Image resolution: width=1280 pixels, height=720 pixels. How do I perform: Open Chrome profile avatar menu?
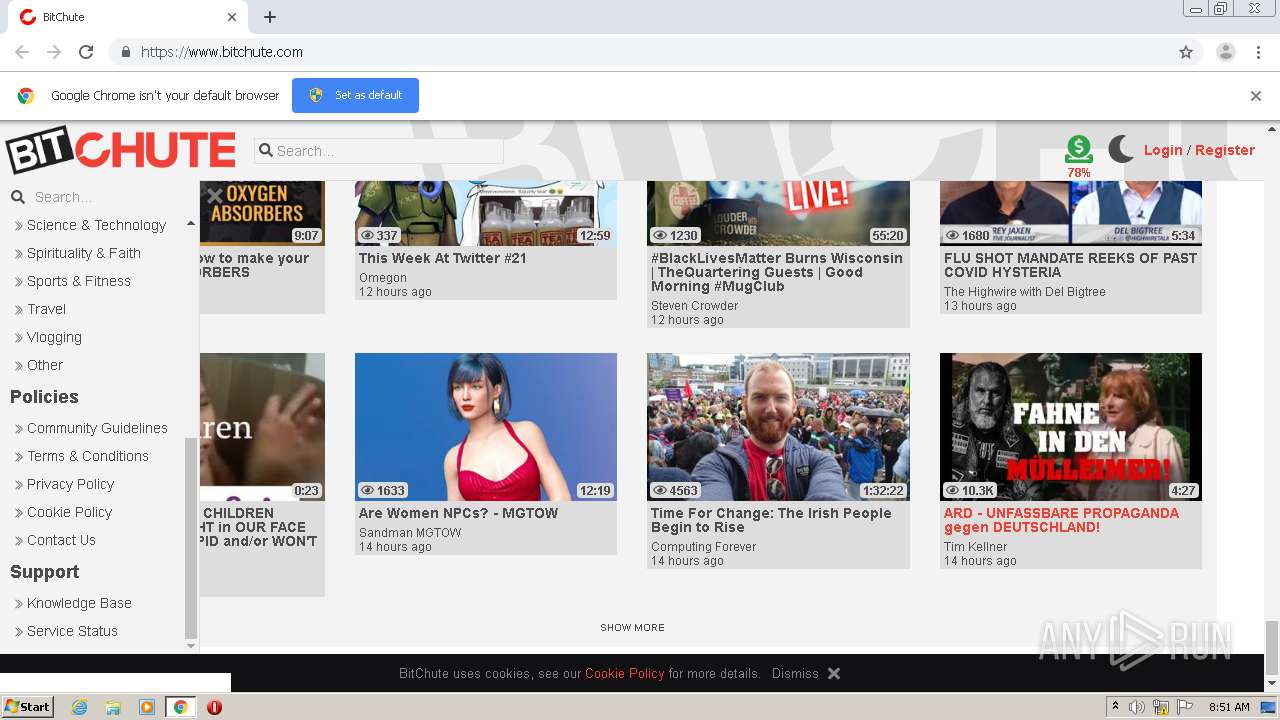(1225, 52)
